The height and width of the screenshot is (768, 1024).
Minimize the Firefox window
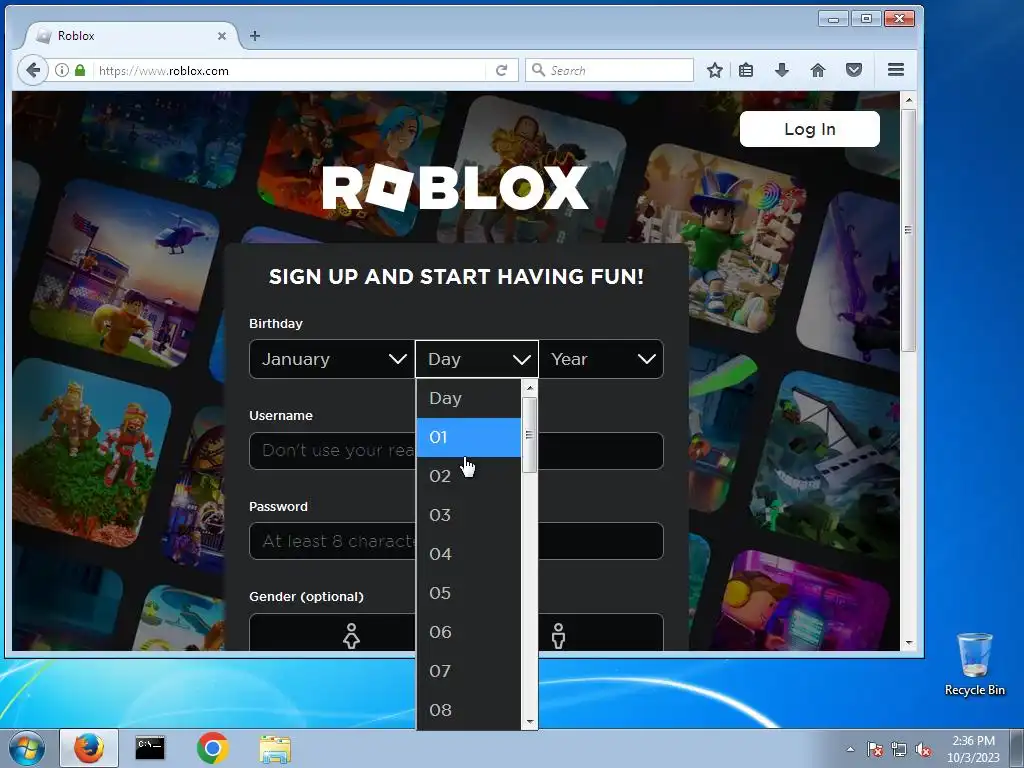(x=833, y=19)
